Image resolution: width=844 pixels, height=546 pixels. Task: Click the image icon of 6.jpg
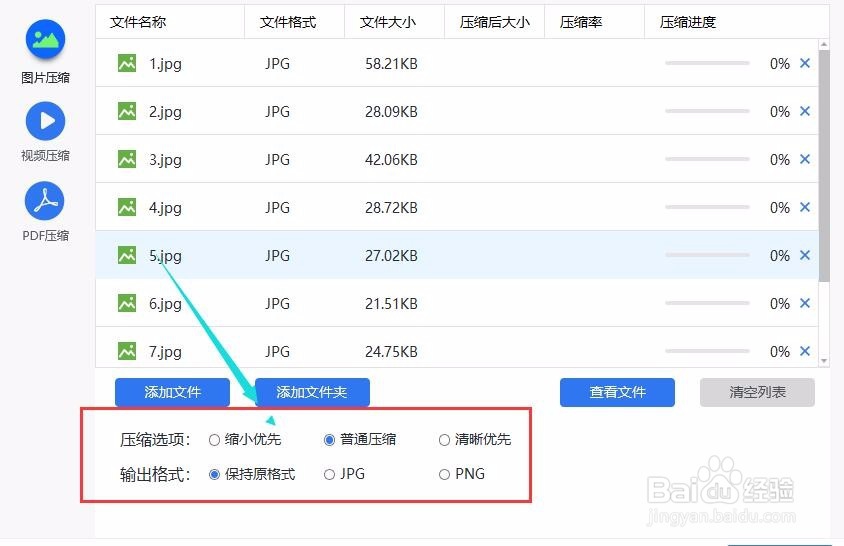tap(127, 303)
